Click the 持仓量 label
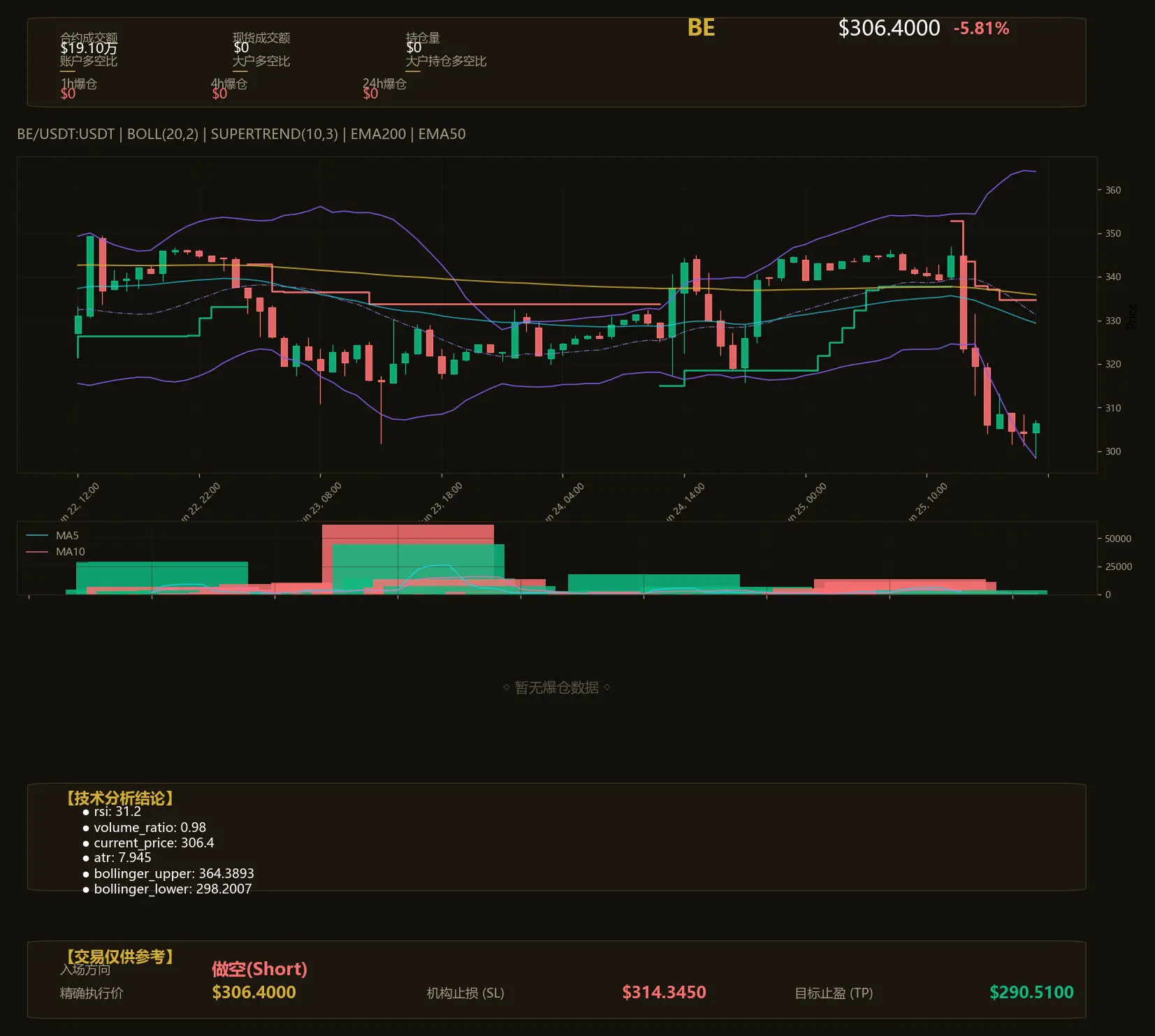 [x=423, y=38]
